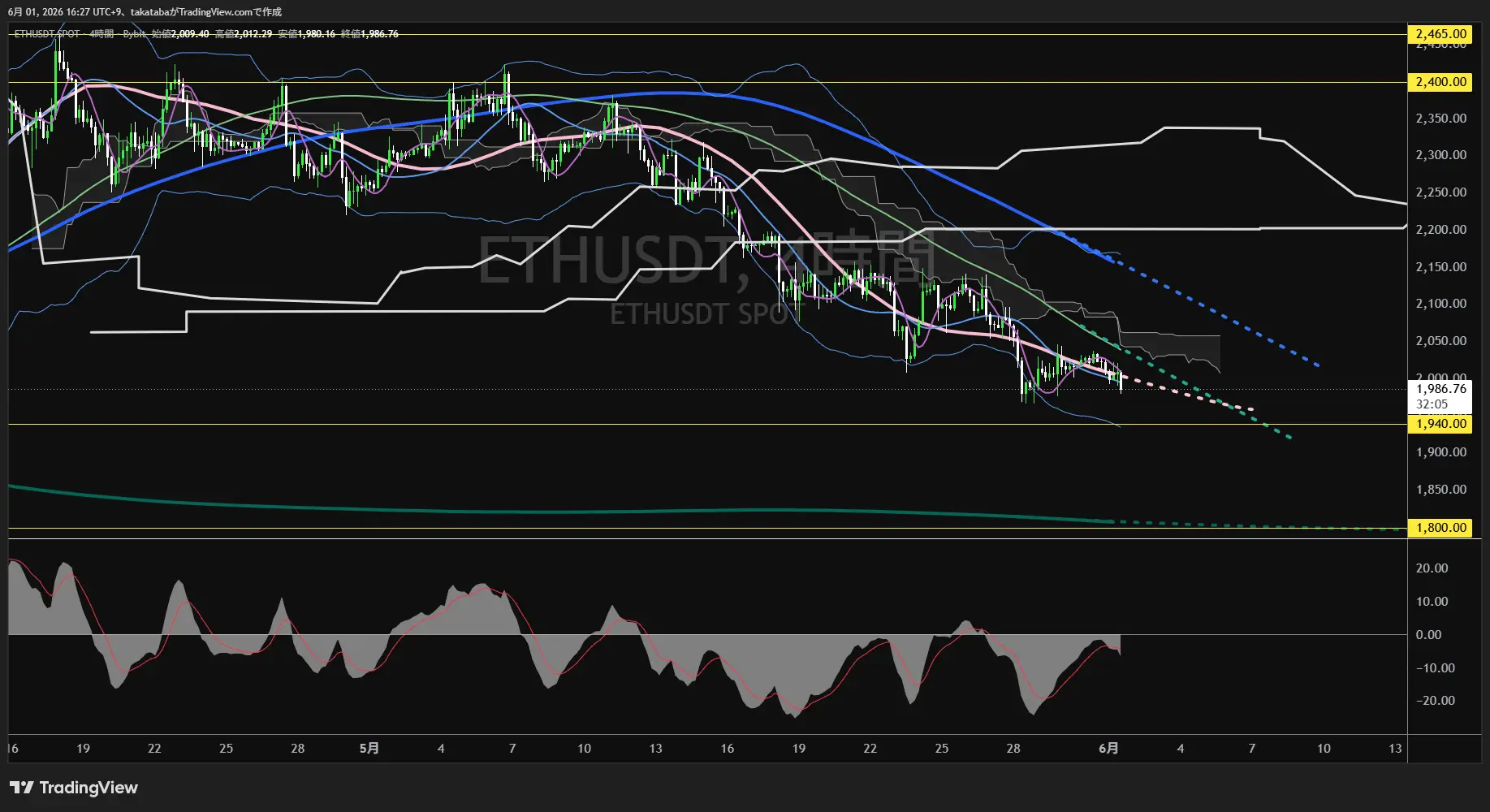Click the date 28 just before 5月

point(298,749)
